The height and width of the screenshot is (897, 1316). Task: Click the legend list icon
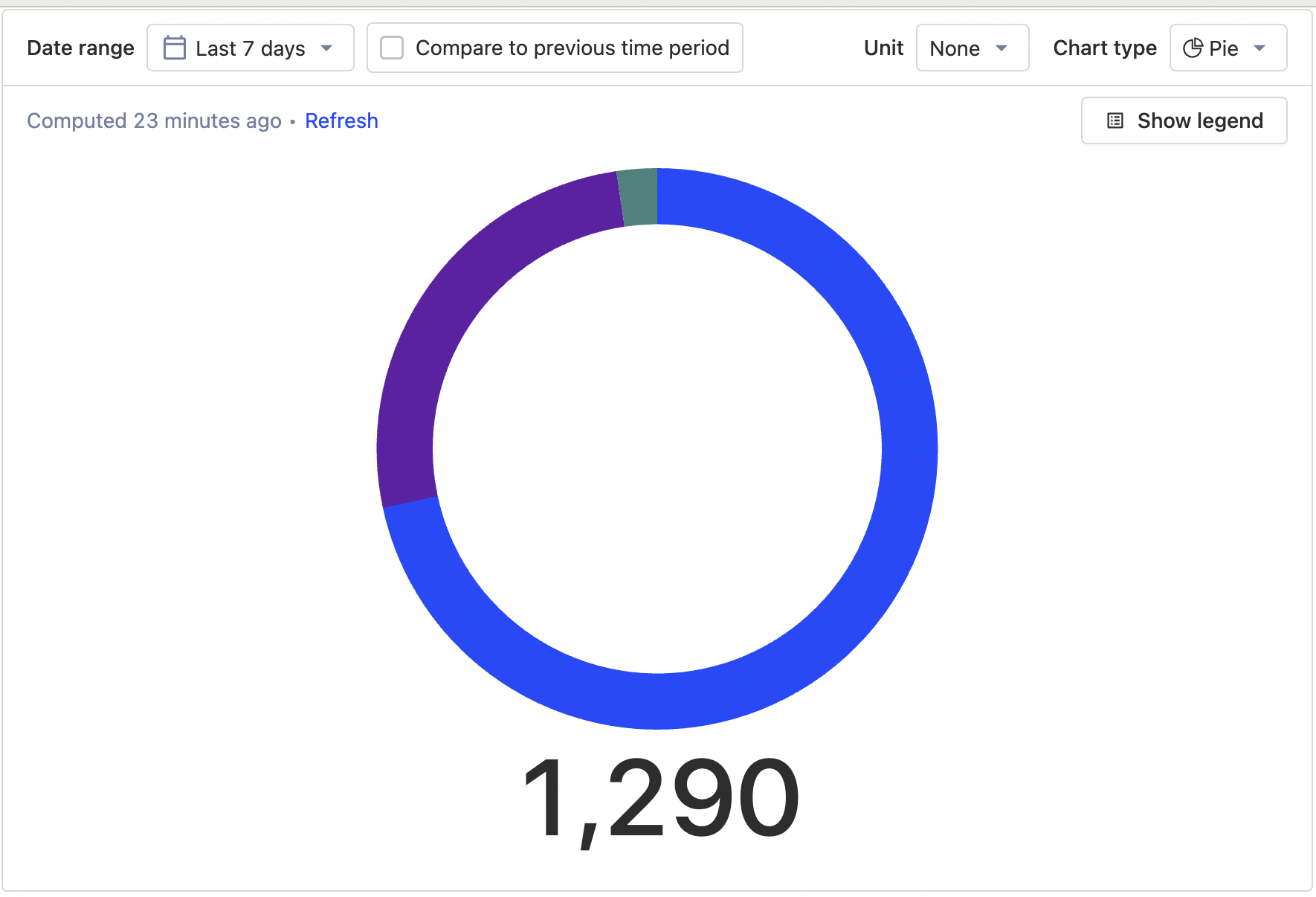pyautogui.click(x=1115, y=120)
